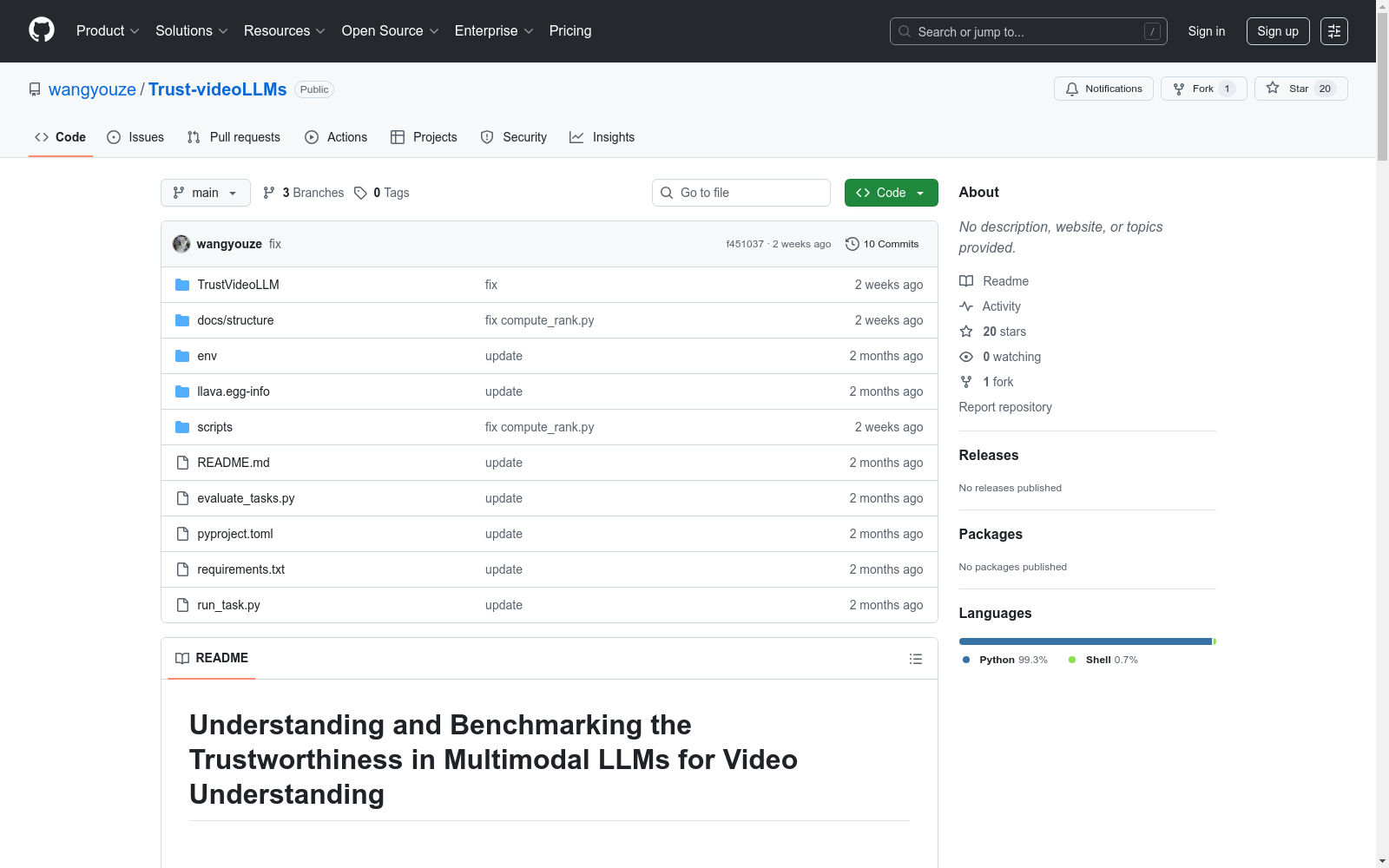Click the branch icon beside 3 Branches
The height and width of the screenshot is (868, 1389).
pyautogui.click(x=269, y=193)
